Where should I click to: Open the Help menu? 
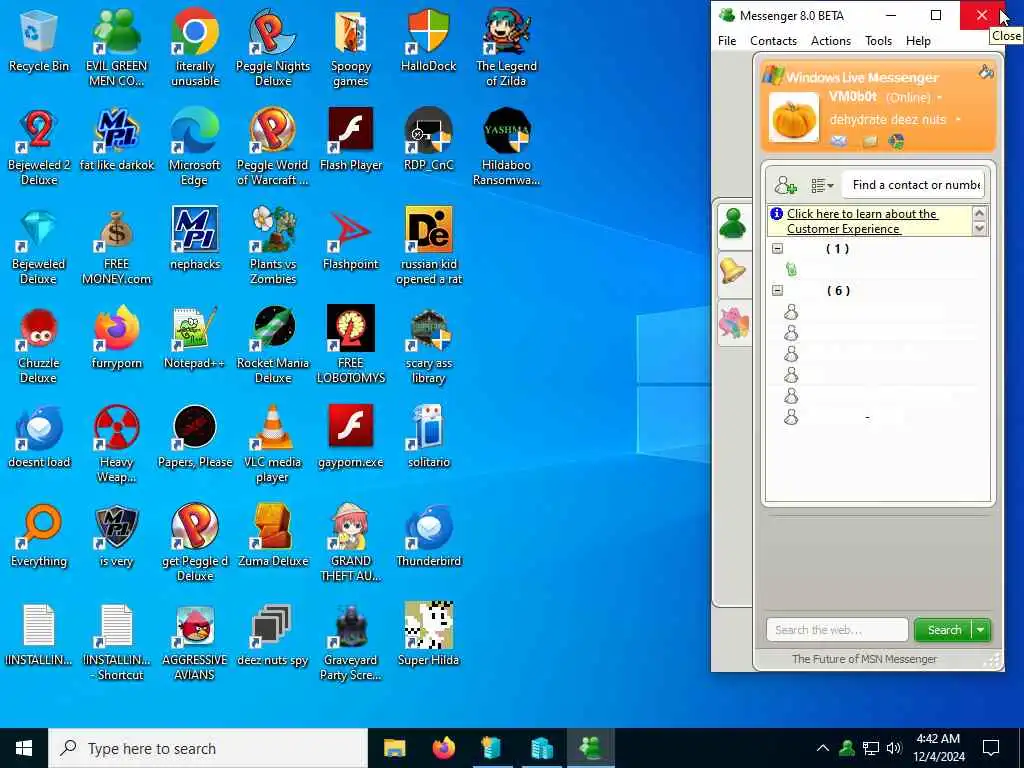click(x=918, y=40)
